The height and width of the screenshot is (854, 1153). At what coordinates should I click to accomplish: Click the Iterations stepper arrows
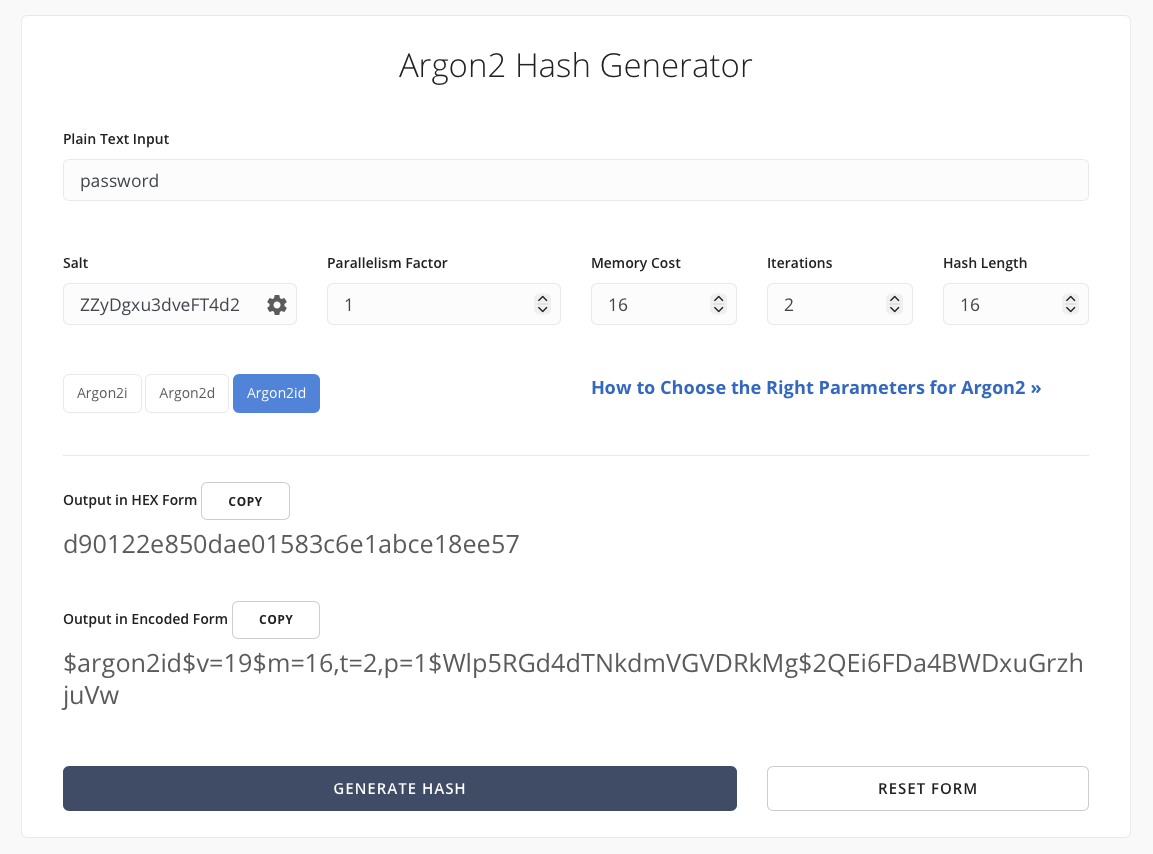pos(894,304)
